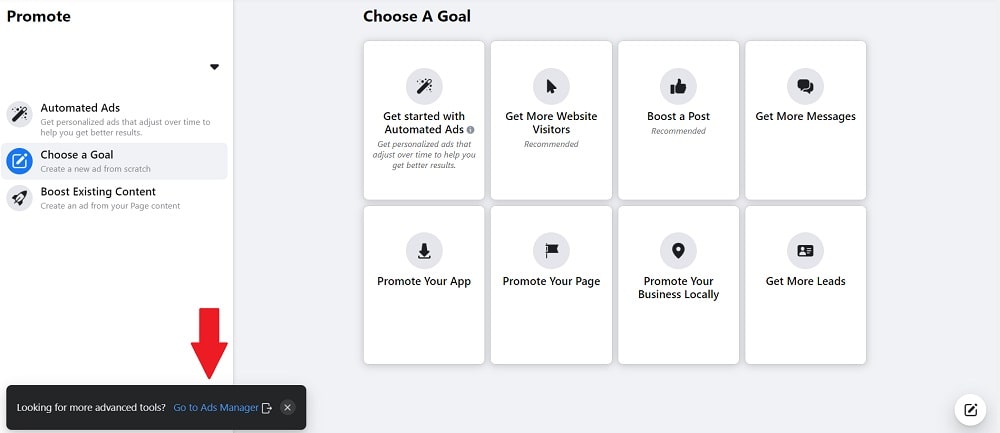
Task: Choose the Get More Leads goal card
Action: [805, 285]
